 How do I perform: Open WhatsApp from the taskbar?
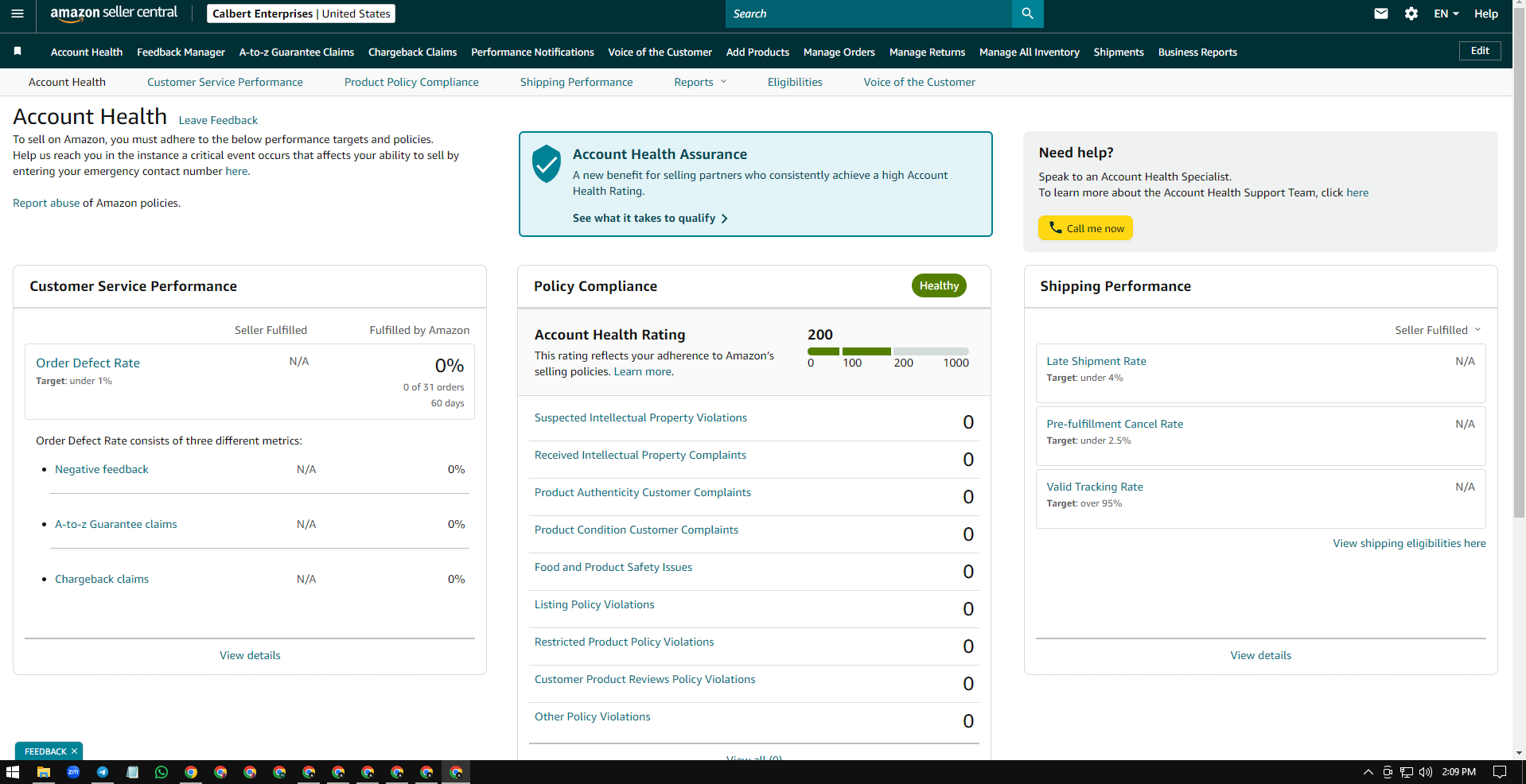[x=162, y=772]
